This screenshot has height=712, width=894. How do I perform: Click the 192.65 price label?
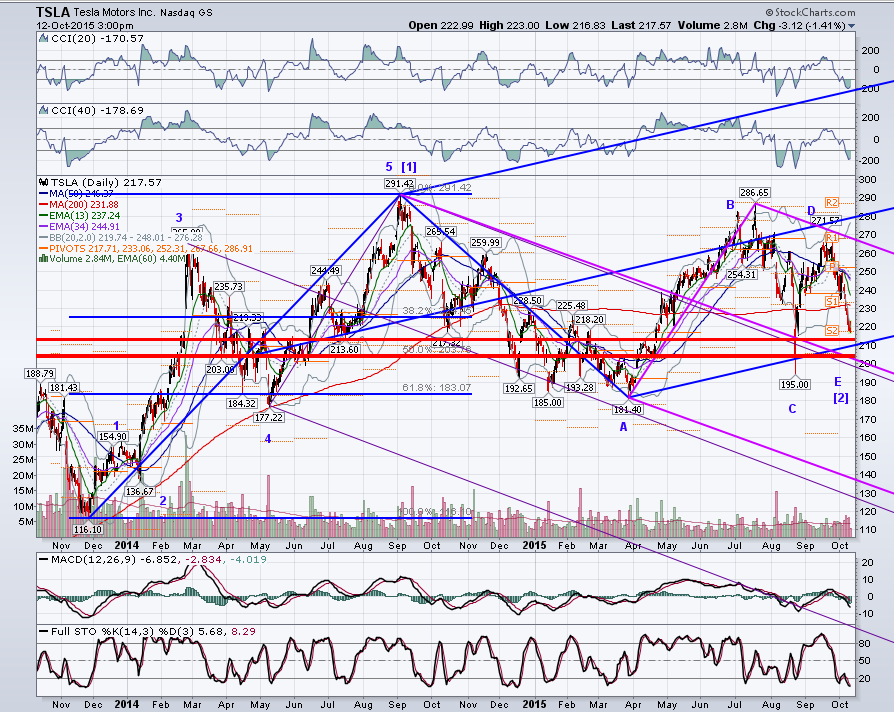point(518,388)
